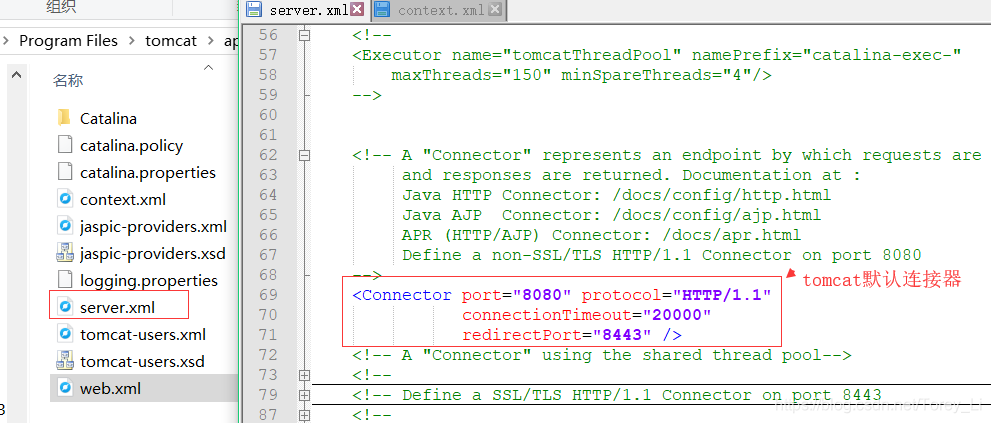Open the chevron dropdown after tomcat
Image resolution: width=991 pixels, height=423 pixels.
click(x=210, y=41)
